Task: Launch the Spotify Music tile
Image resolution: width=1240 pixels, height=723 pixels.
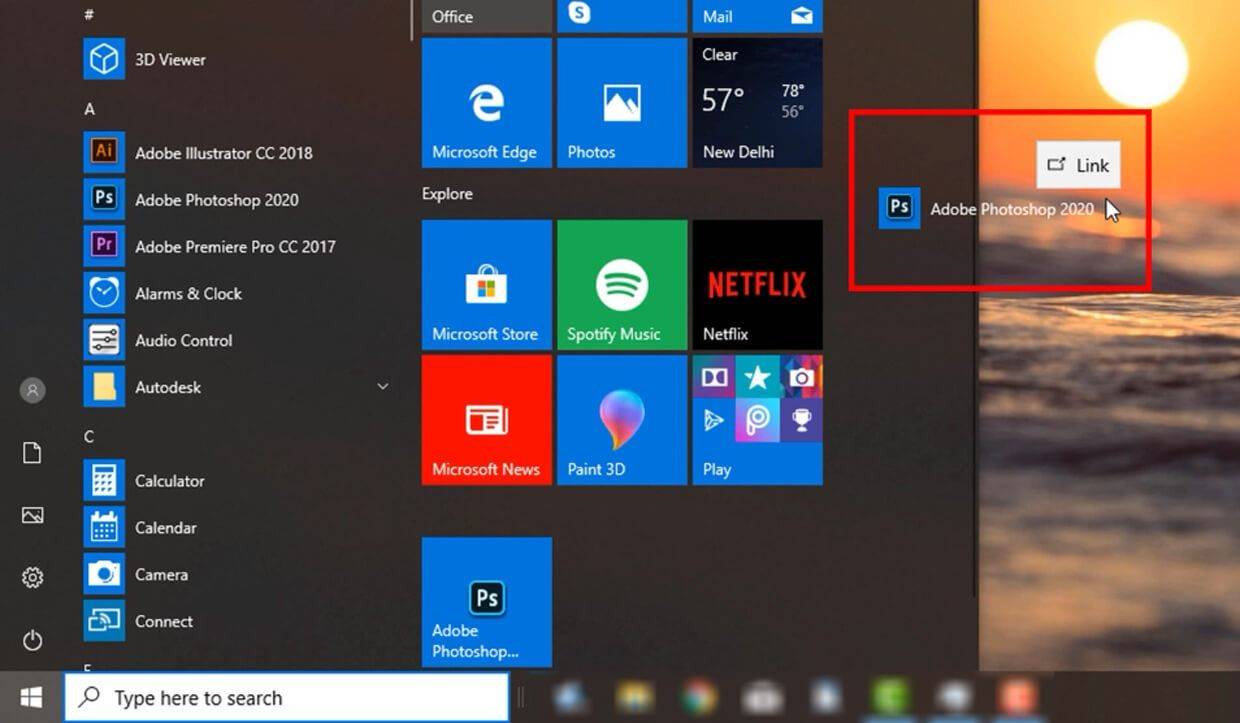Action: click(x=622, y=285)
